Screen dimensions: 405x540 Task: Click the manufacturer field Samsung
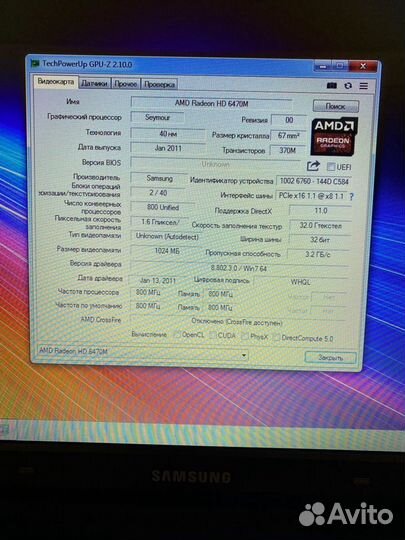[x=159, y=178]
